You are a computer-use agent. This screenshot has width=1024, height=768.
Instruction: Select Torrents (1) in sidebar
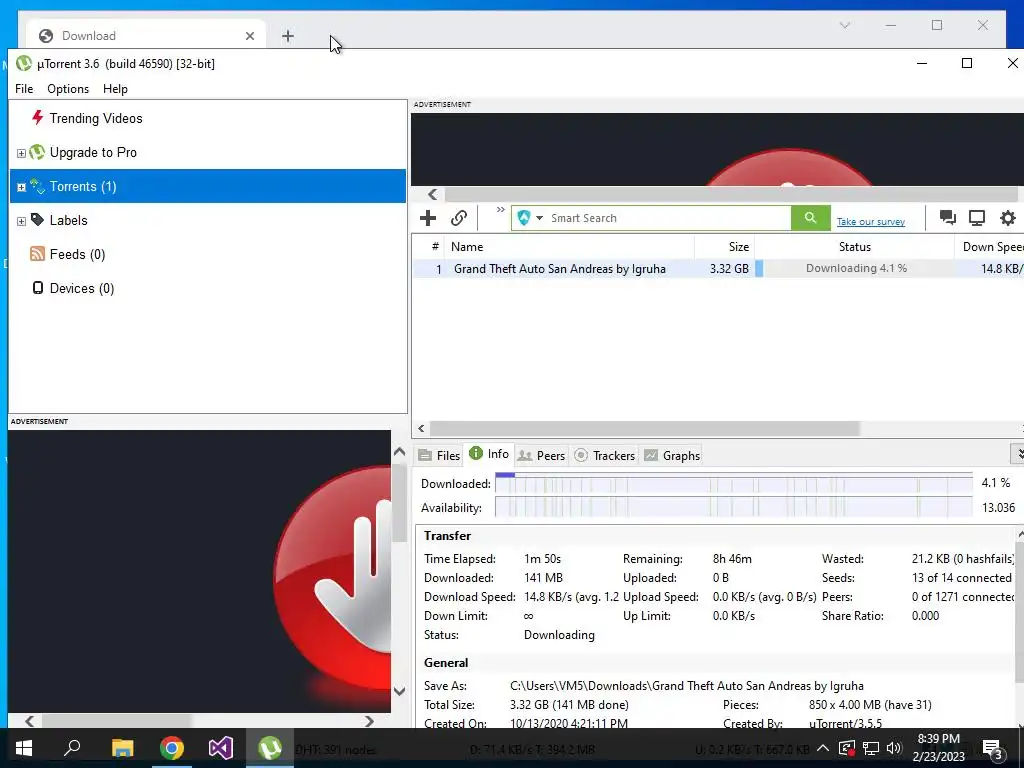pos(208,186)
